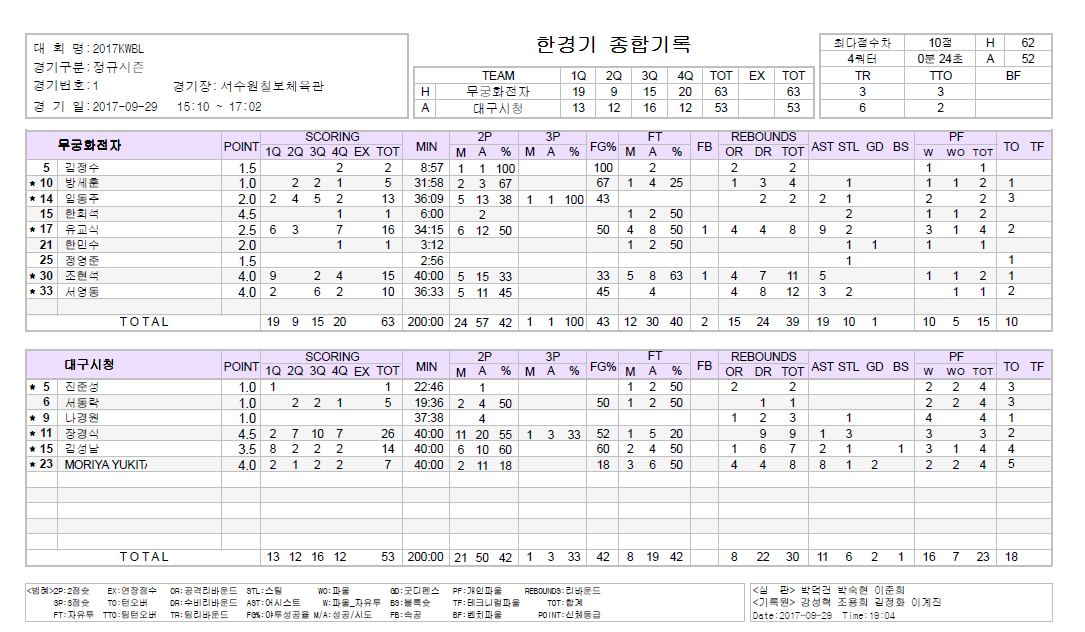This screenshot has width=1085, height=632.
Task: Select the 'TR' header in the top-right box
Action: point(862,75)
